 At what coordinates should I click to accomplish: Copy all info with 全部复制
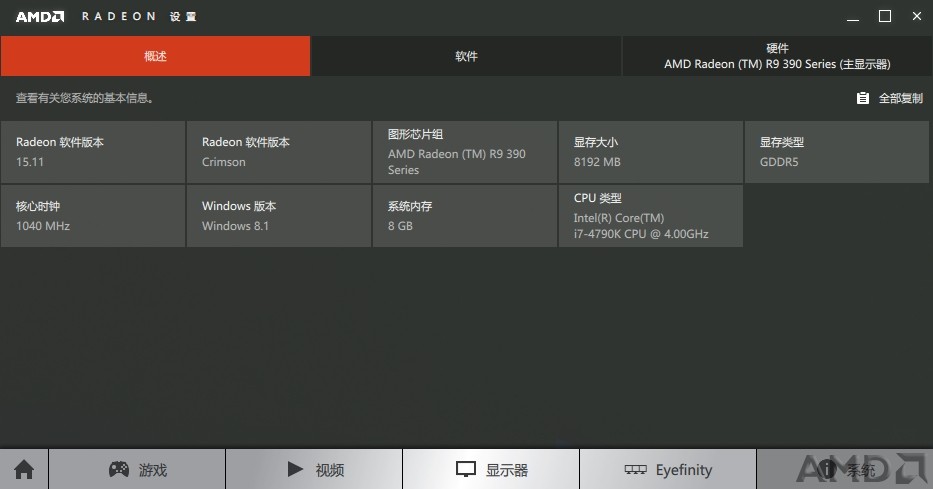click(890, 98)
